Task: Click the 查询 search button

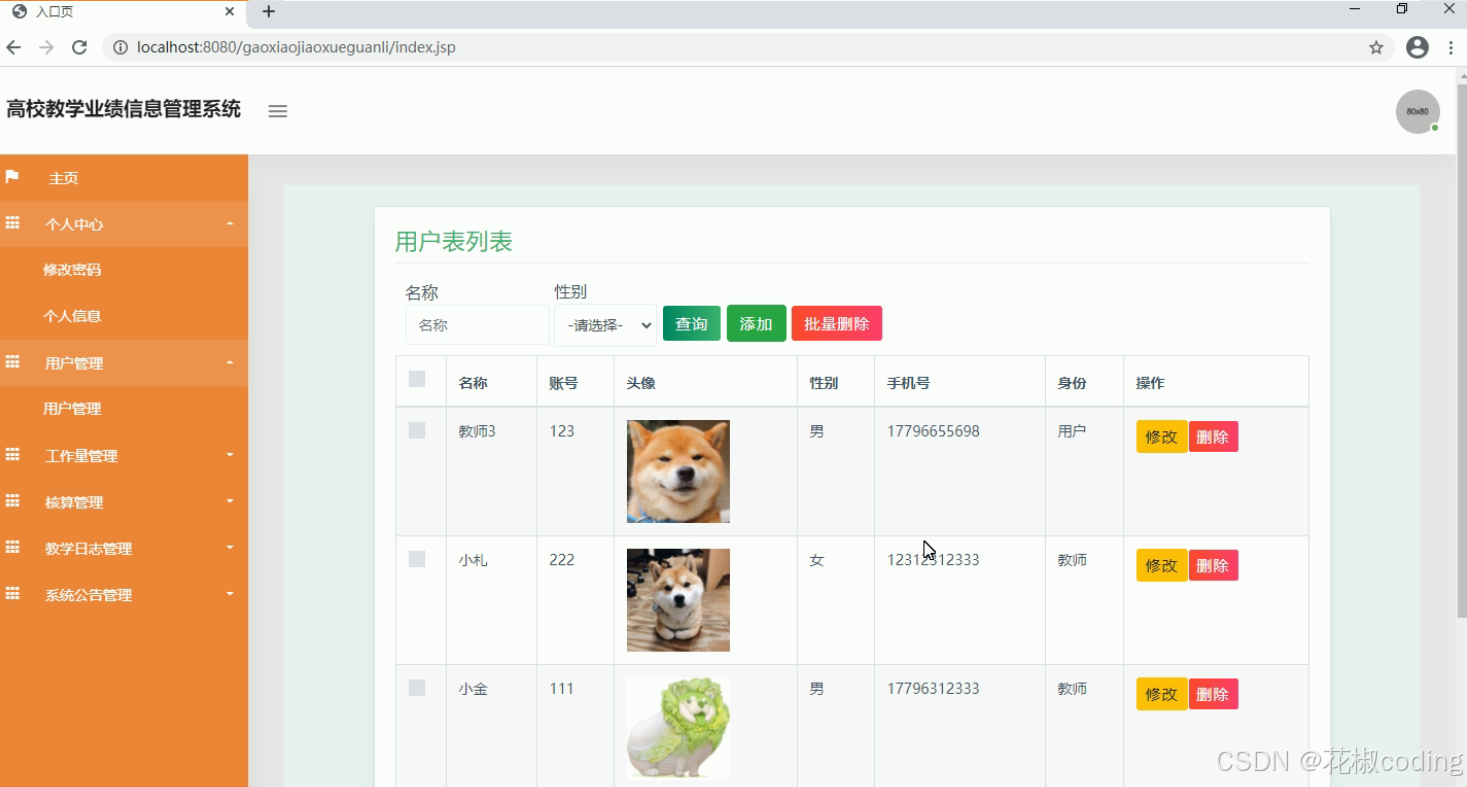Action: (x=691, y=323)
